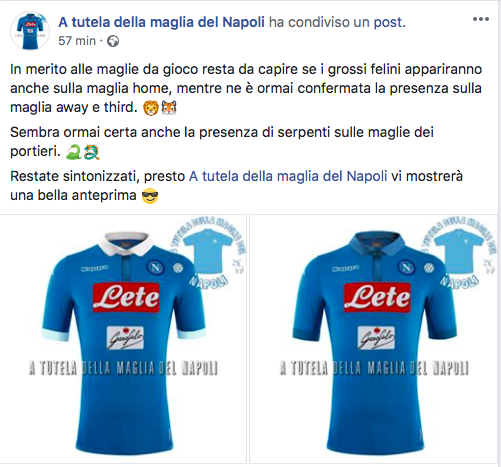Click the "57 min" timestamp

(x=77, y=41)
